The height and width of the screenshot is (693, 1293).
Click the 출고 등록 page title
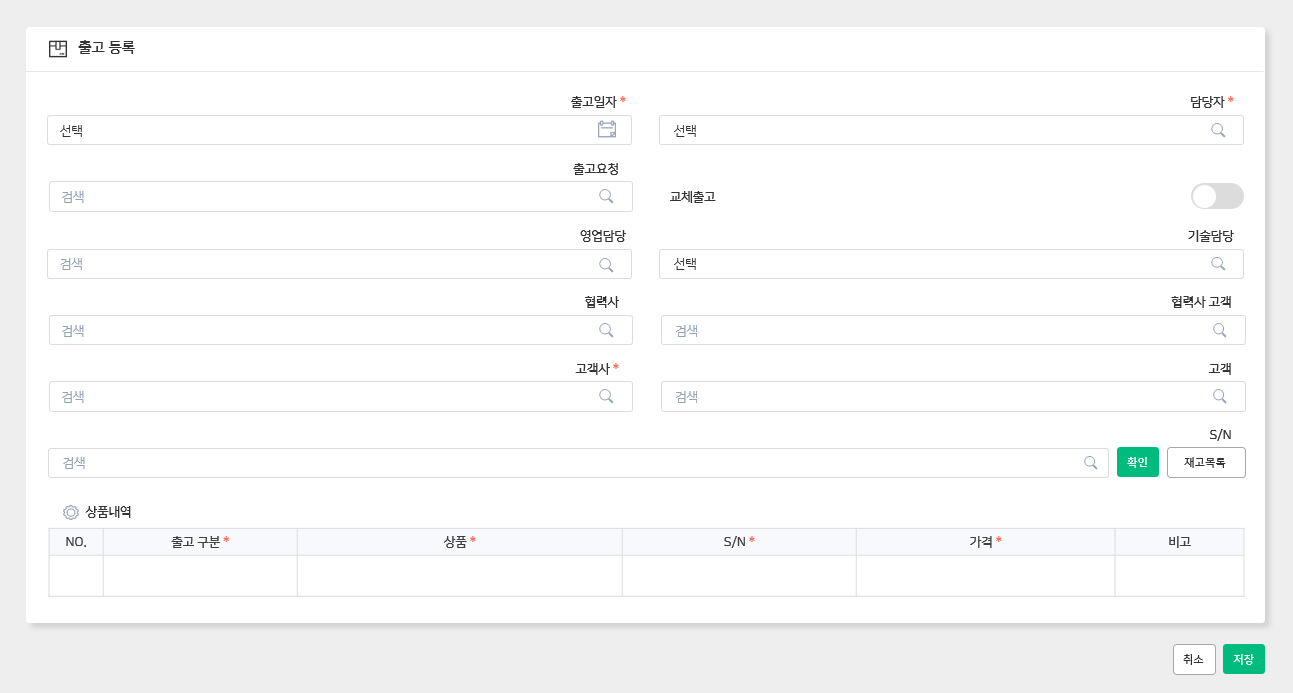click(106, 47)
